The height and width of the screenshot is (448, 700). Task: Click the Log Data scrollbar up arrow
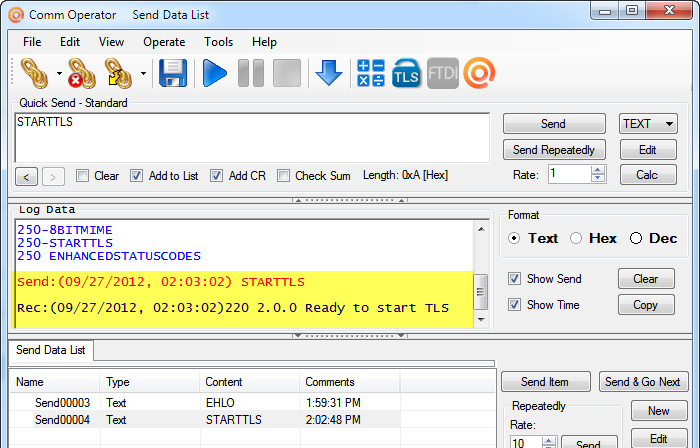(x=481, y=229)
